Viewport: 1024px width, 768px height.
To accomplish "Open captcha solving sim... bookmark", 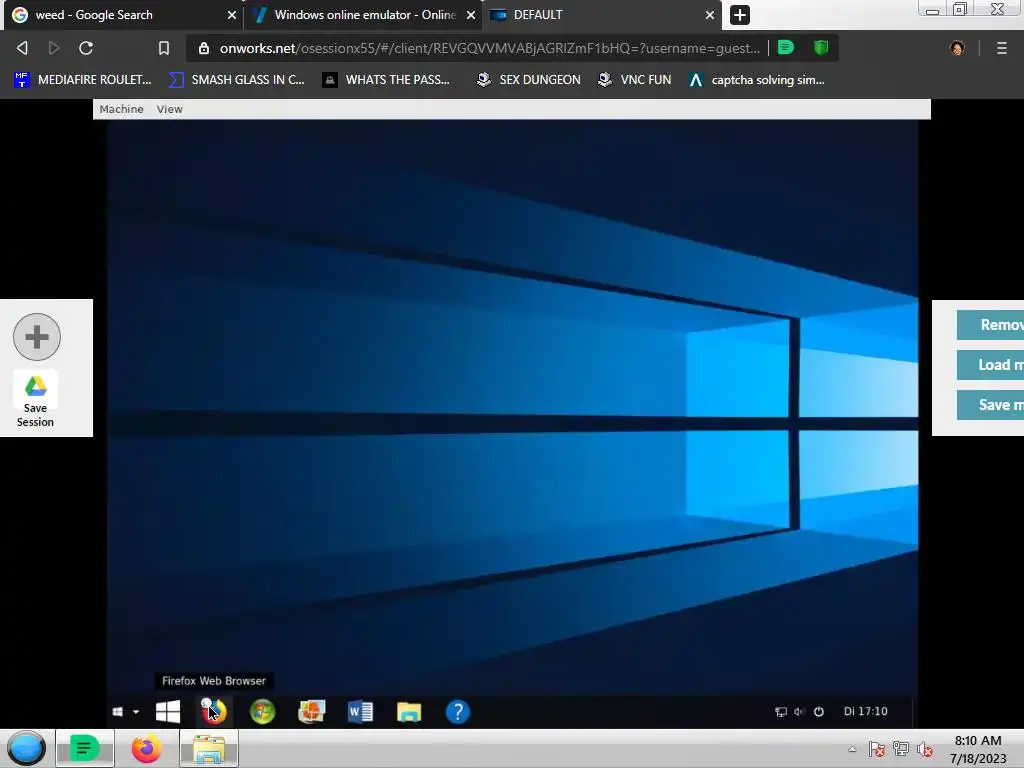I will tap(757, 80).
